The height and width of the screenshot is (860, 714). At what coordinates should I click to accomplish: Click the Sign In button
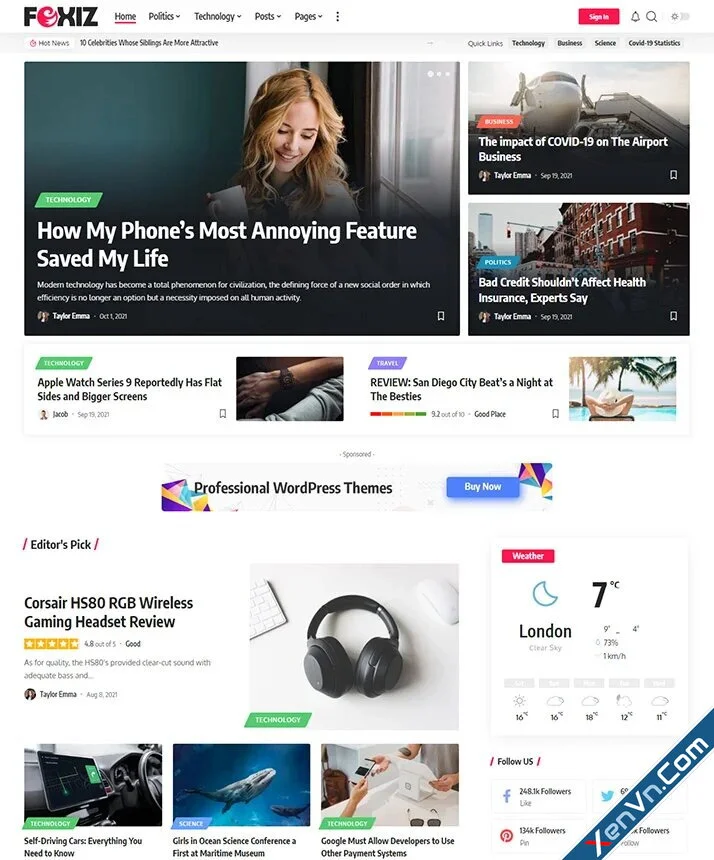(x=599, y=16)
